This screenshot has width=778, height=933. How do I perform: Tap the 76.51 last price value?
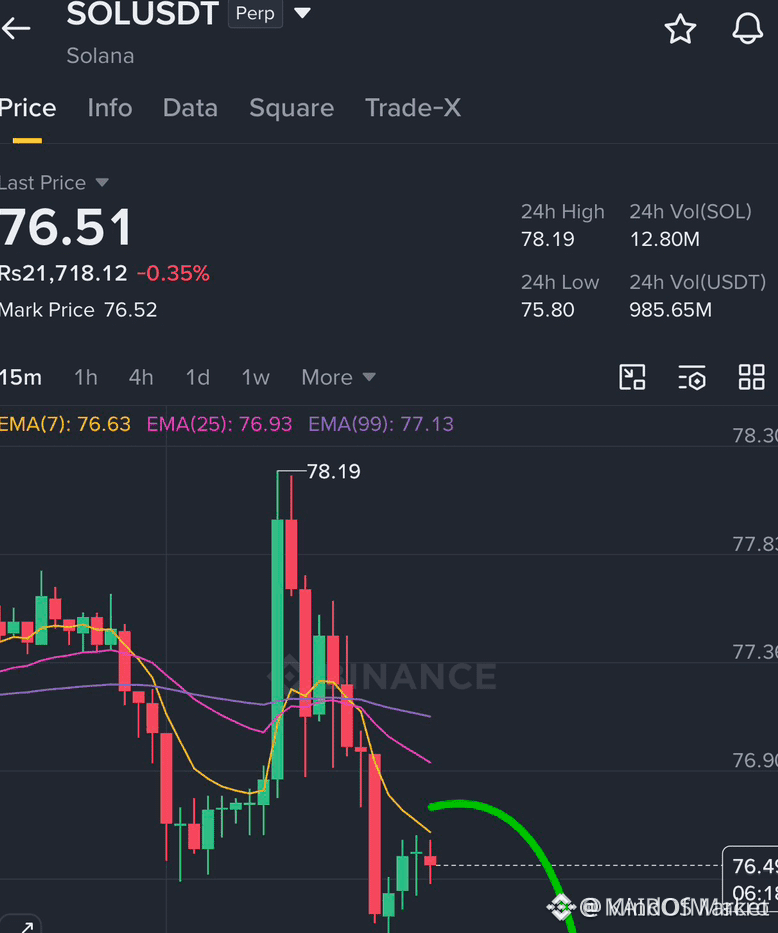click(65, 227)
